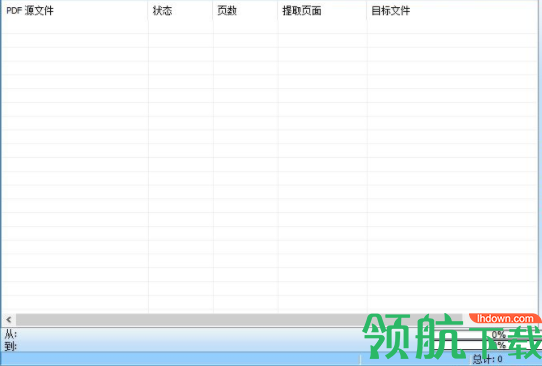This screenshot has height=366, width=542.
Task: Click the horizontal scrollbar left arrow
Action: tap(9, 320)
